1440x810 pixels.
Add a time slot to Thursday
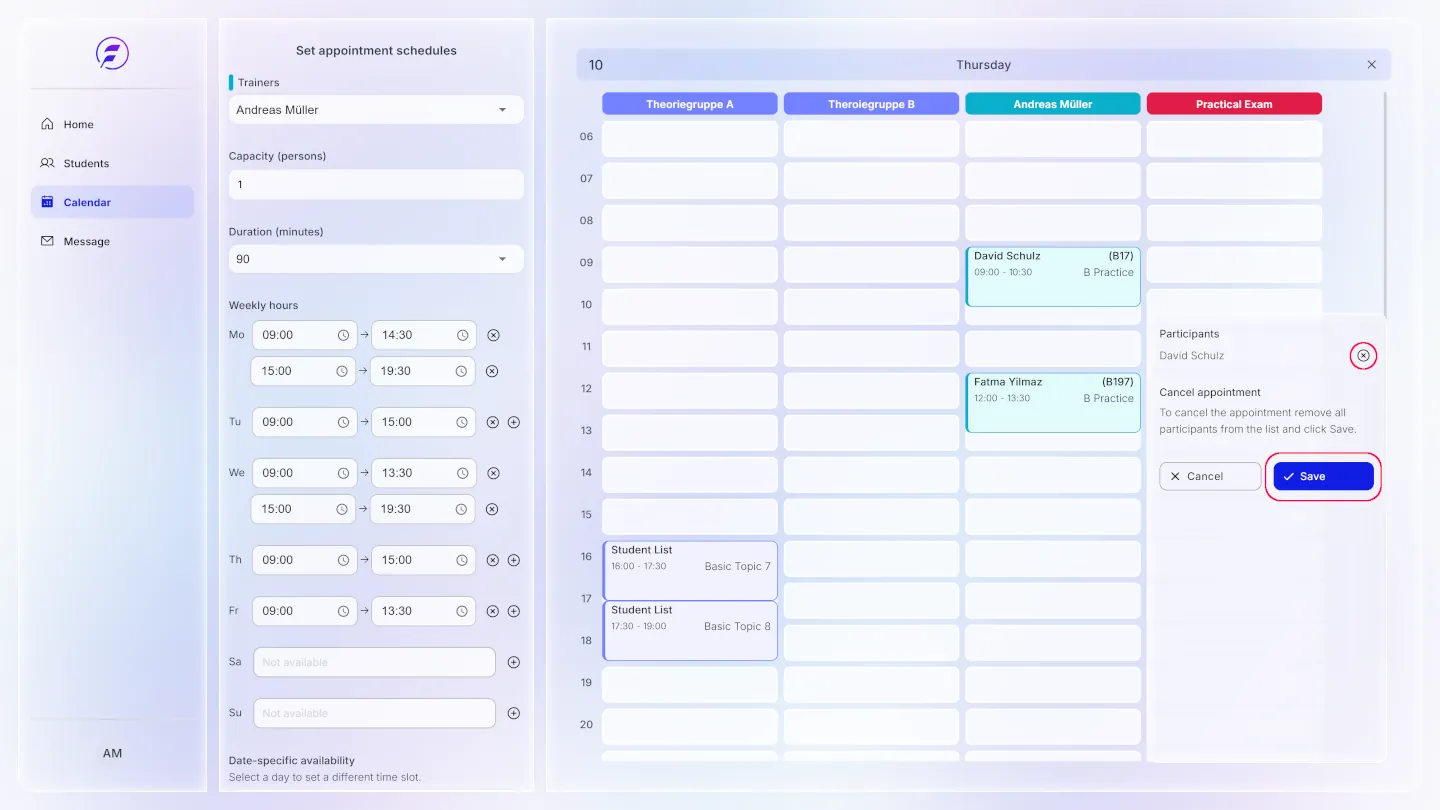(x=514, y=560)
